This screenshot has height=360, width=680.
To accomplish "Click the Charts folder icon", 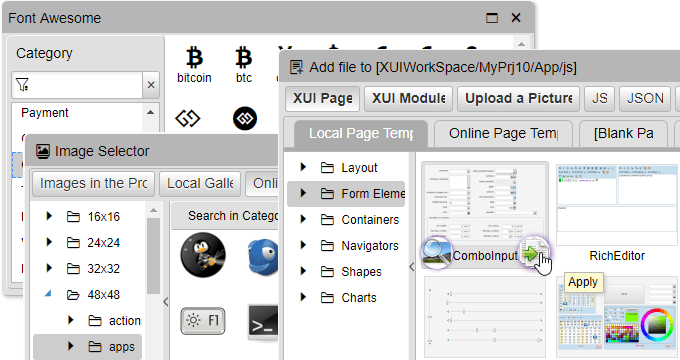I will (x=327, y=298).
